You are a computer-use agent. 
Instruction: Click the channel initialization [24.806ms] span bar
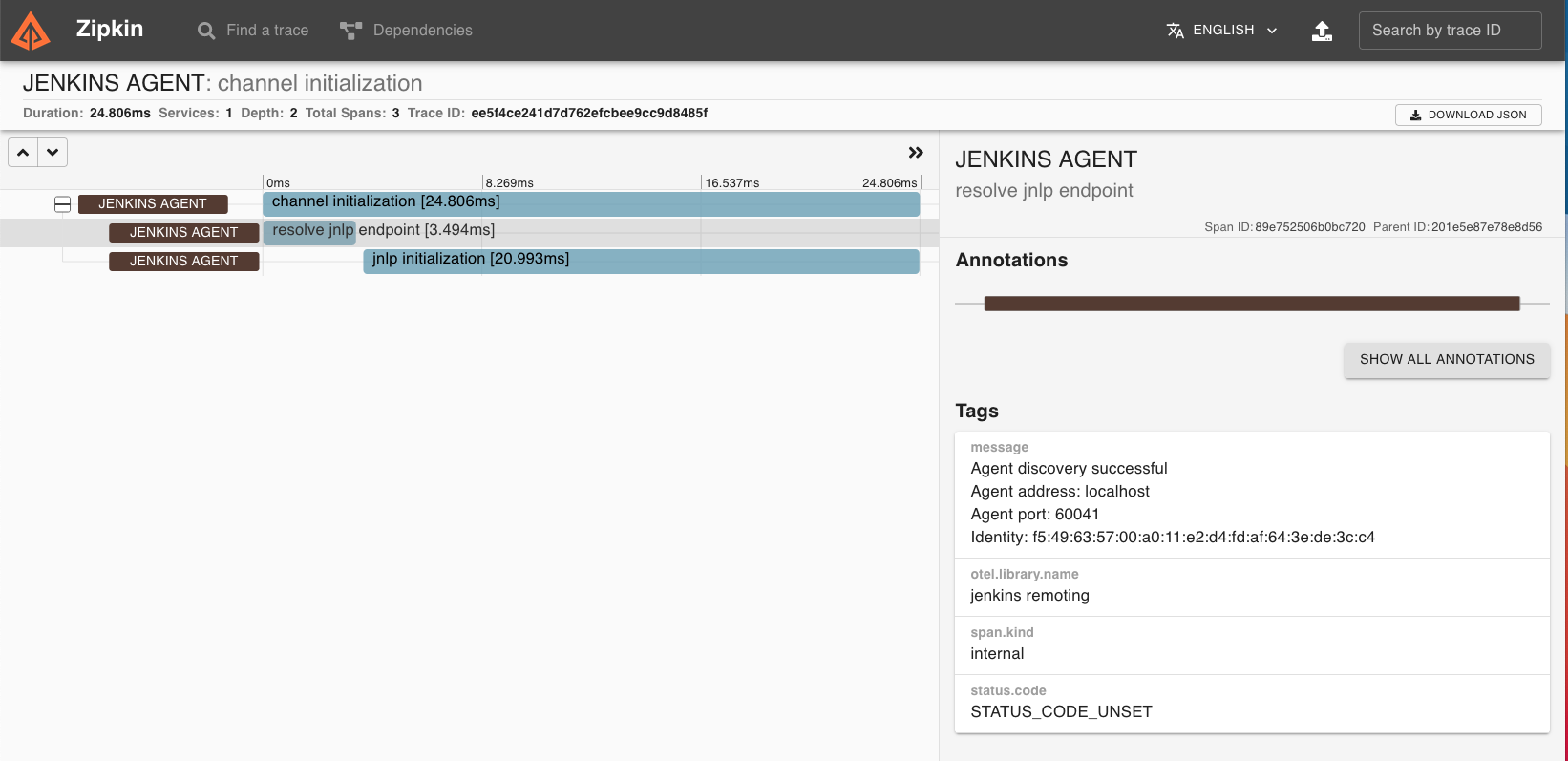click(x=591, y=204)
